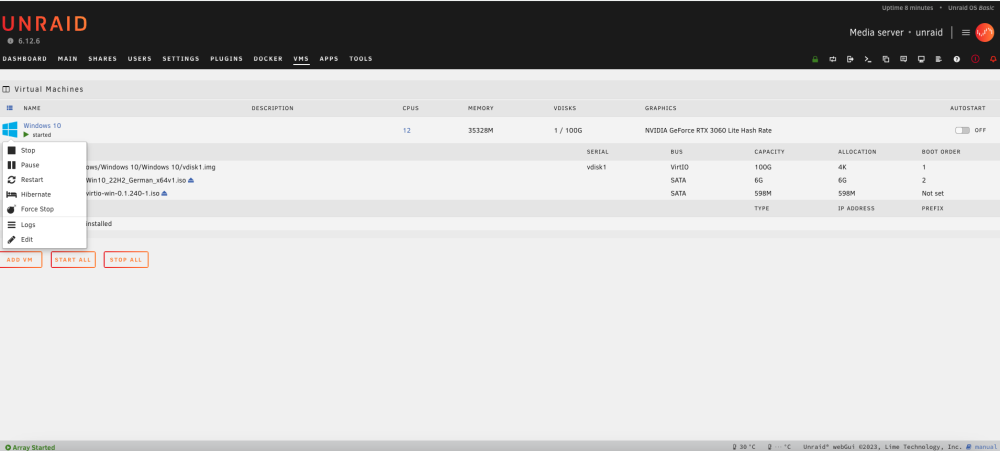Image resolution: width=1000 pixels, height=451 pixels.
Task: Click the list view icon beside NAME
Action: (10, 108)
